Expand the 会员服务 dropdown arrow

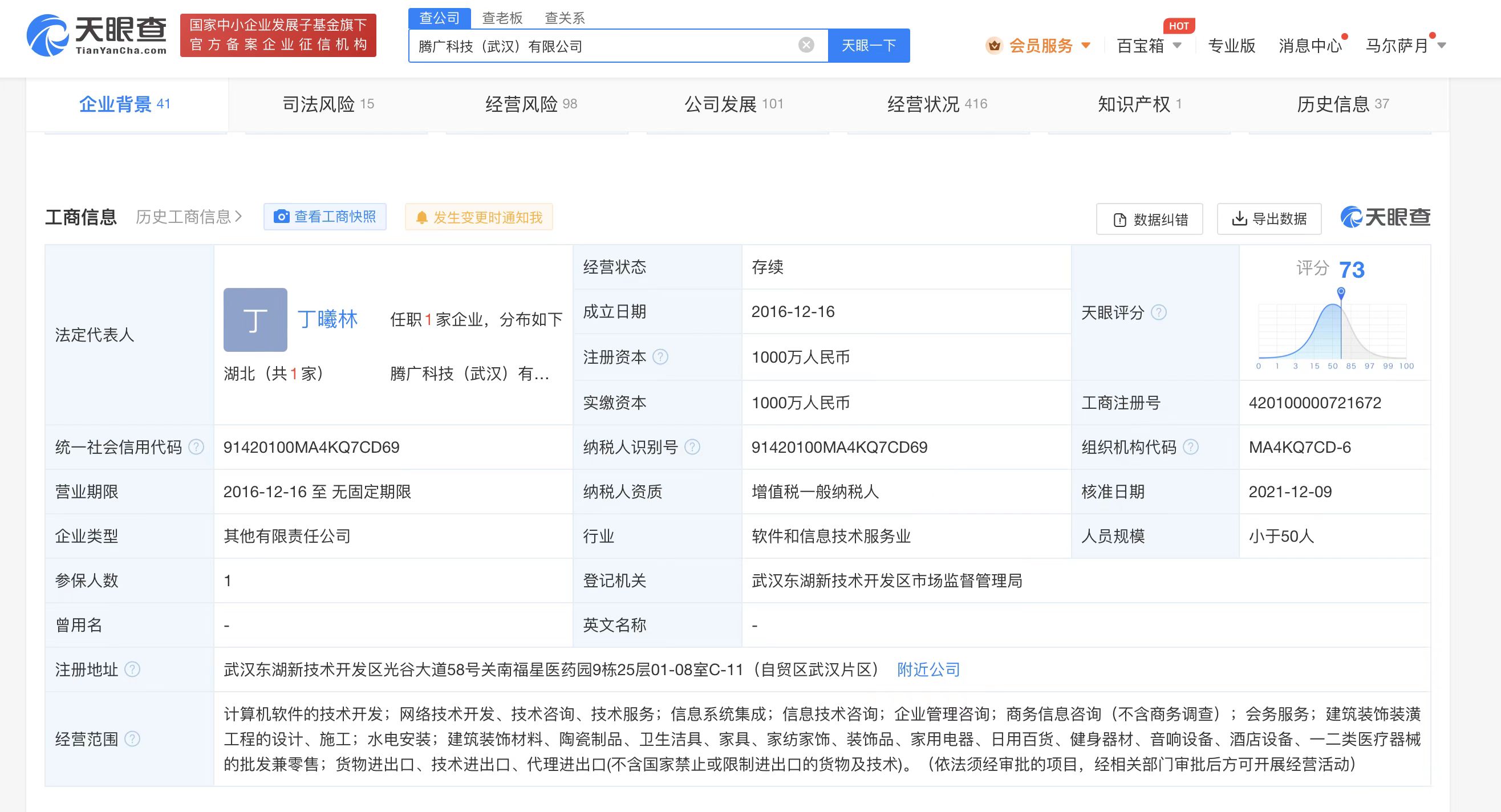[1086, 46]
